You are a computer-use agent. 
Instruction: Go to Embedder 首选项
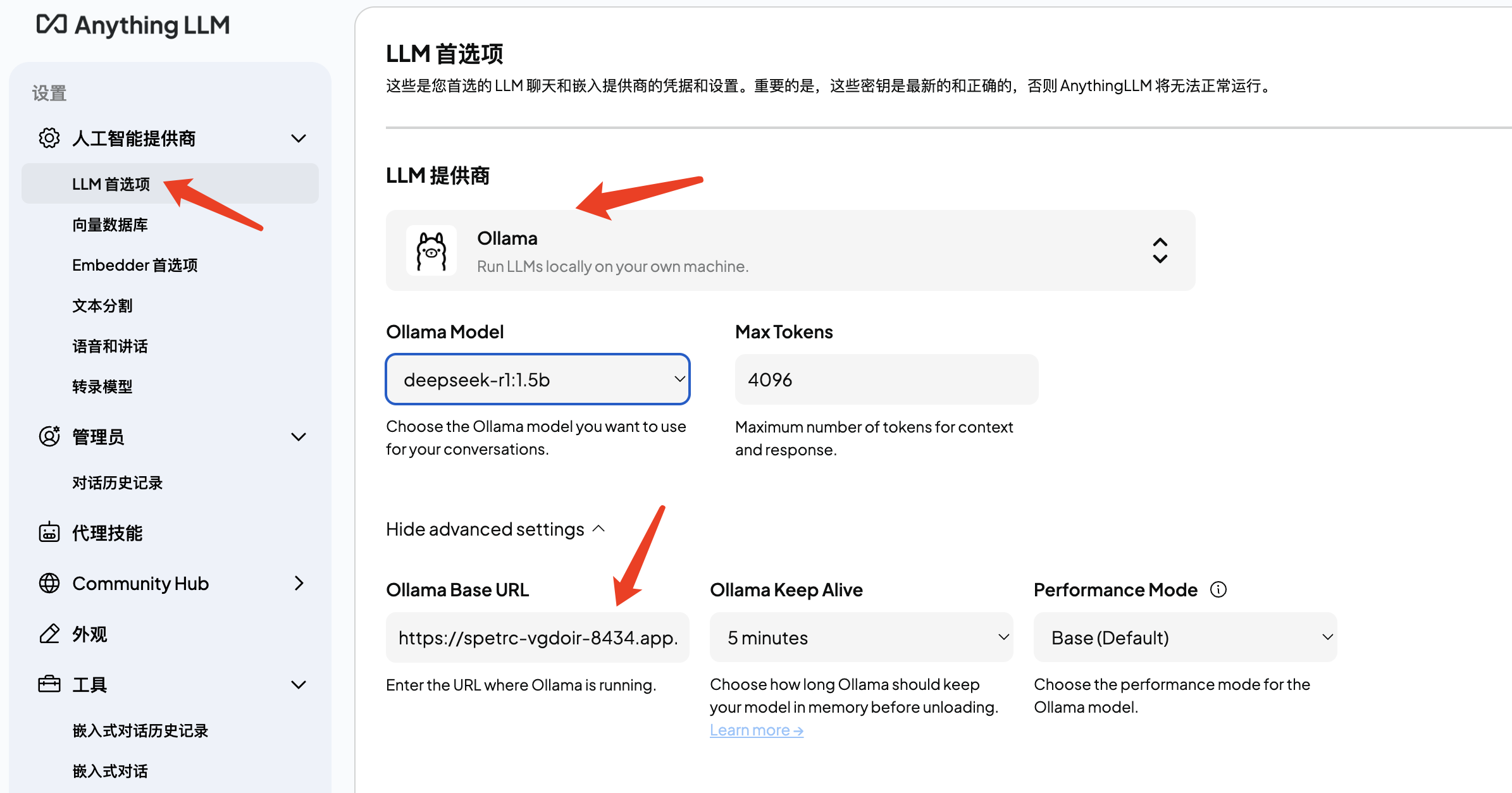click(x=135, y=265)
